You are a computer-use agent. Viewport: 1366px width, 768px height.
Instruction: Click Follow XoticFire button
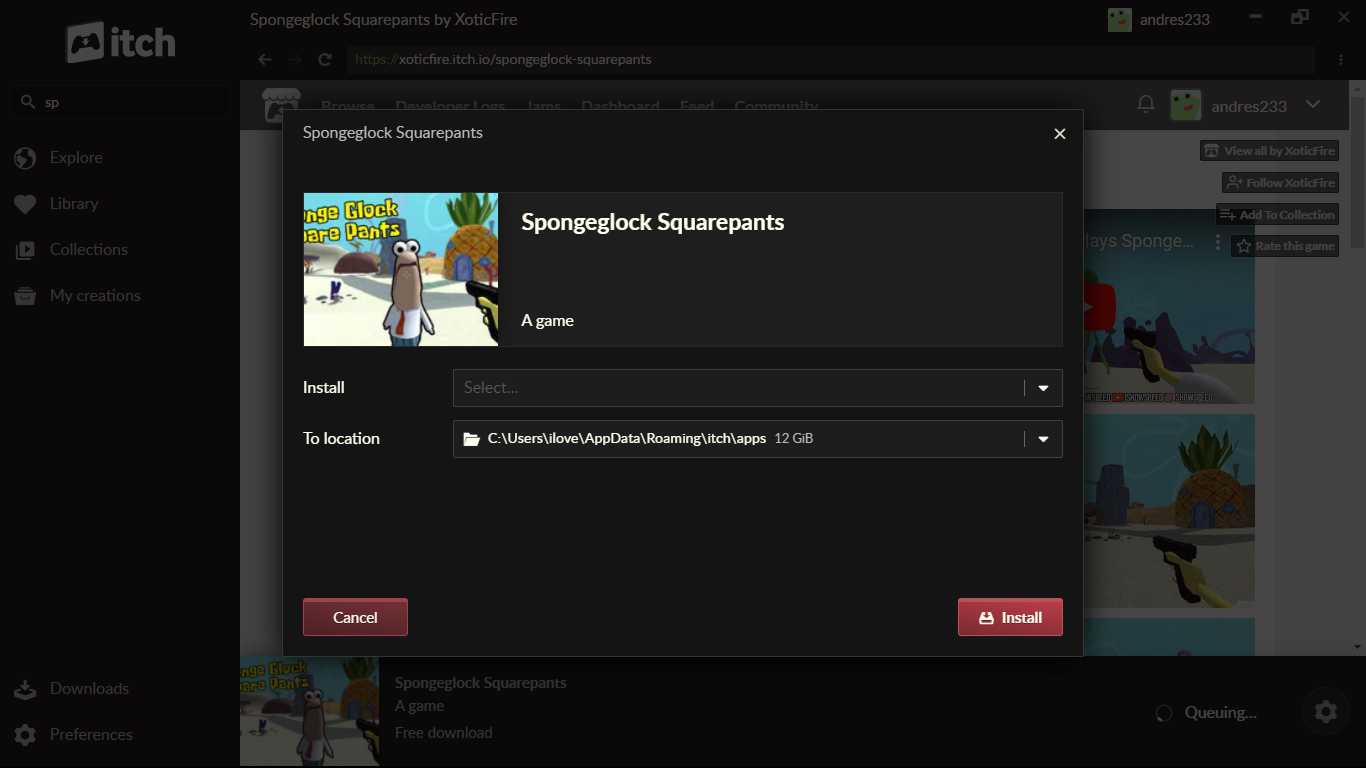(1280, 183)
